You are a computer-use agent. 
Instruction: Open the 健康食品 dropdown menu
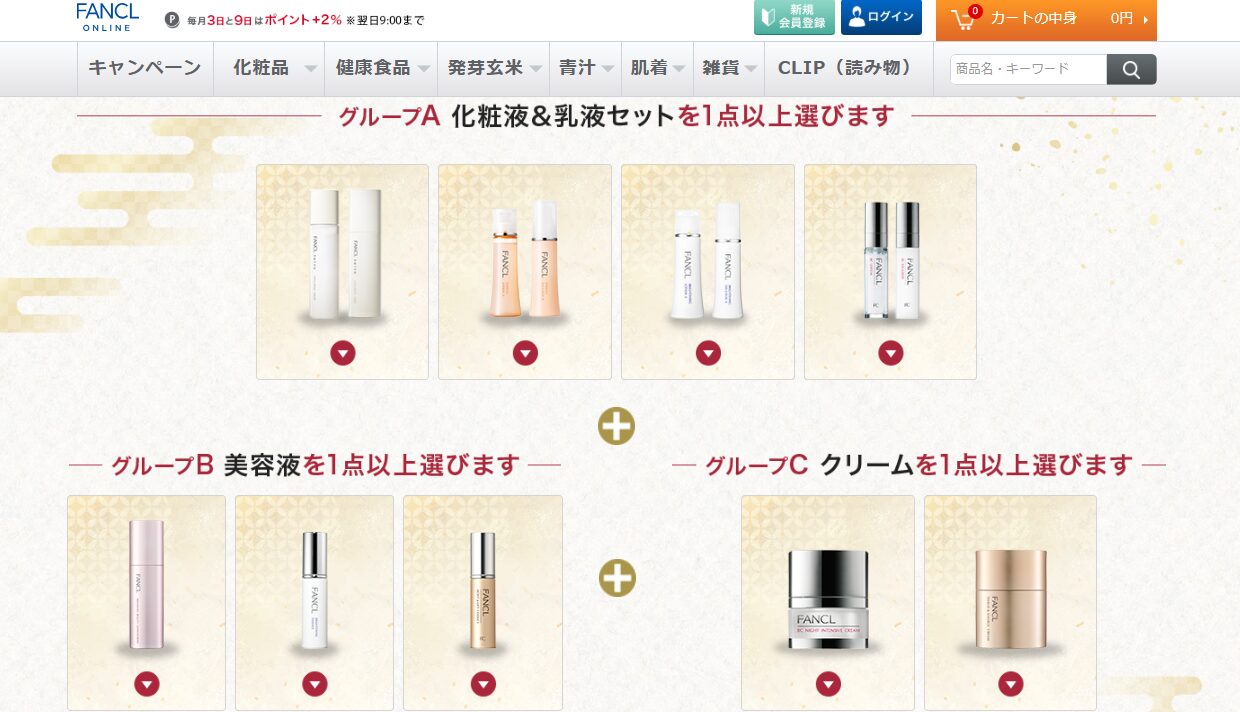click(382, 68)
